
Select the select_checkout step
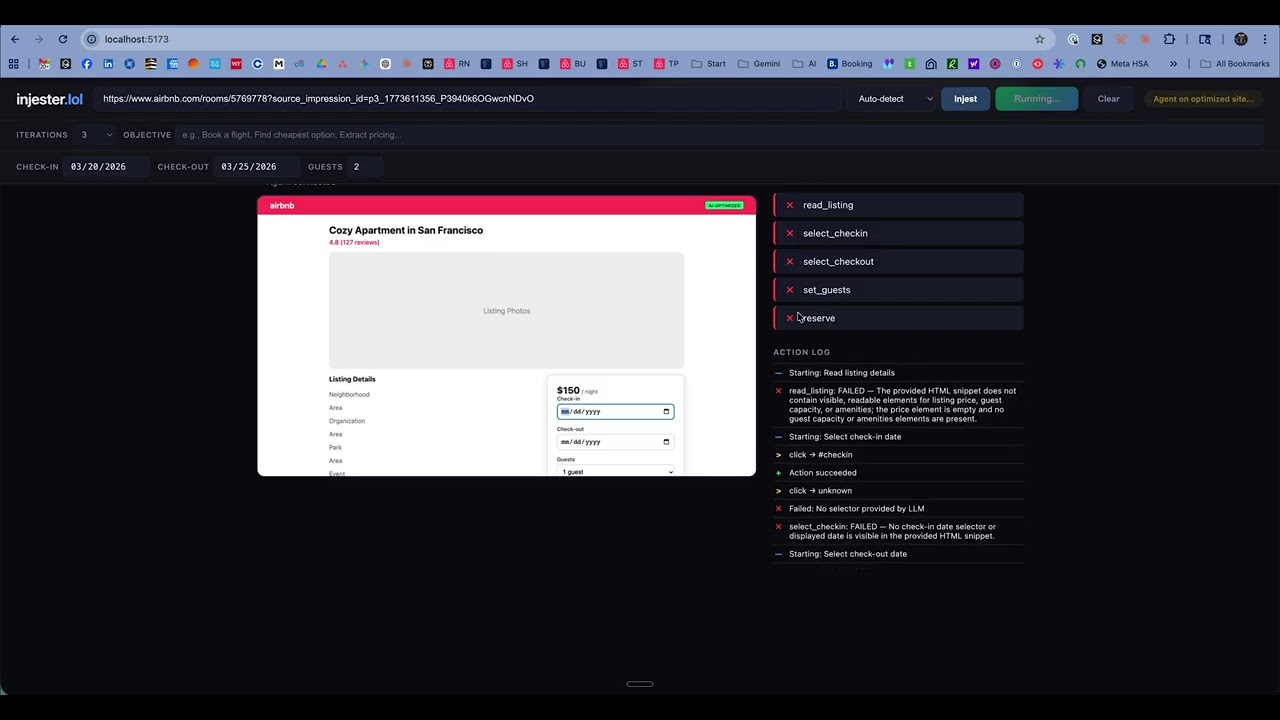point(898,262)
